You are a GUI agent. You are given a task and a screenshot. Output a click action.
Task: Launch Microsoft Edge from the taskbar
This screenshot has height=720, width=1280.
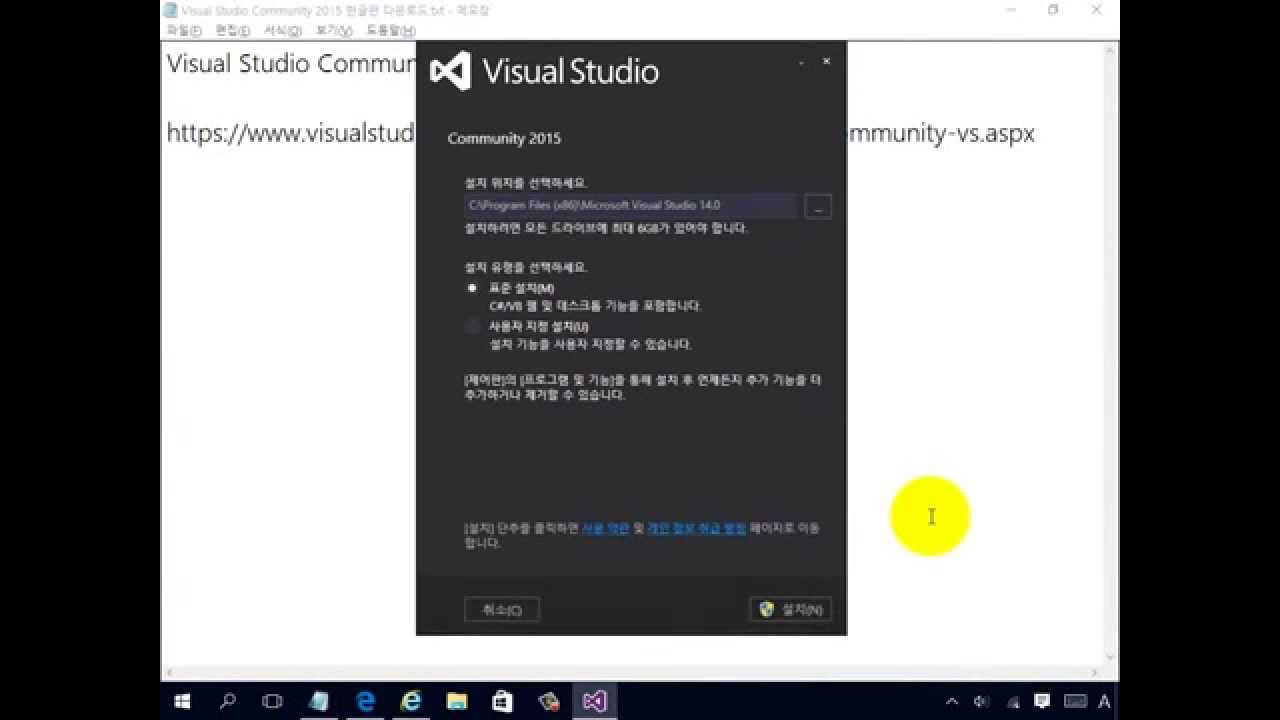click(x=365, y=701)
